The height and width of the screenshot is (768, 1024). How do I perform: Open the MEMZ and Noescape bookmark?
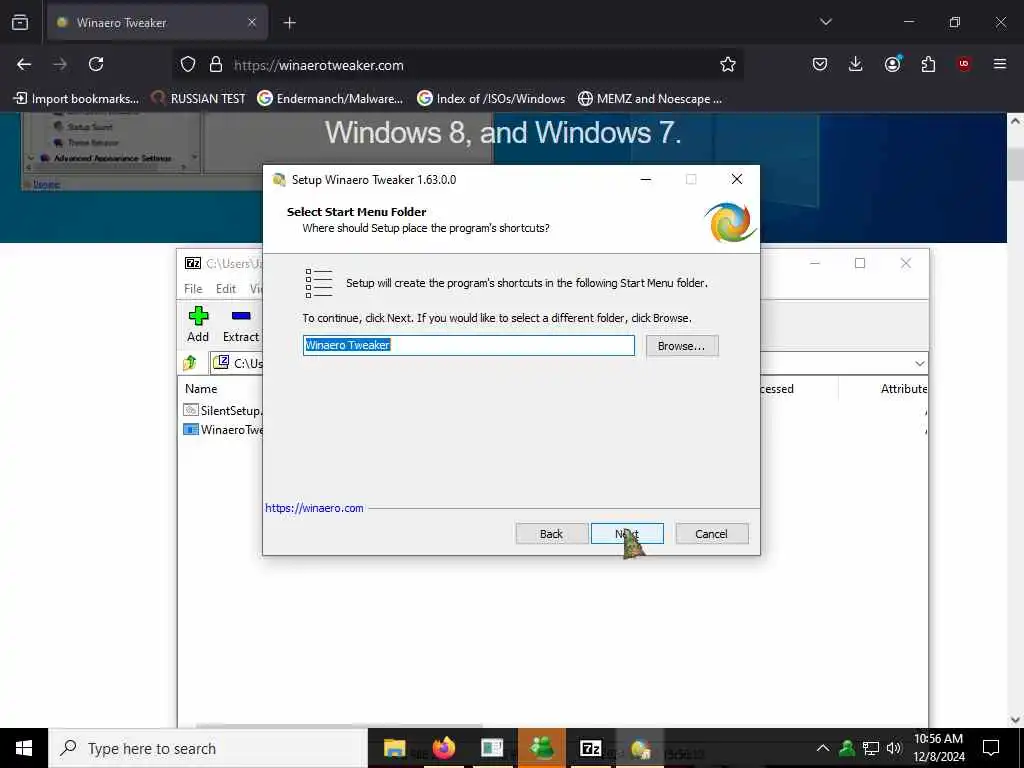click(650, 99)
